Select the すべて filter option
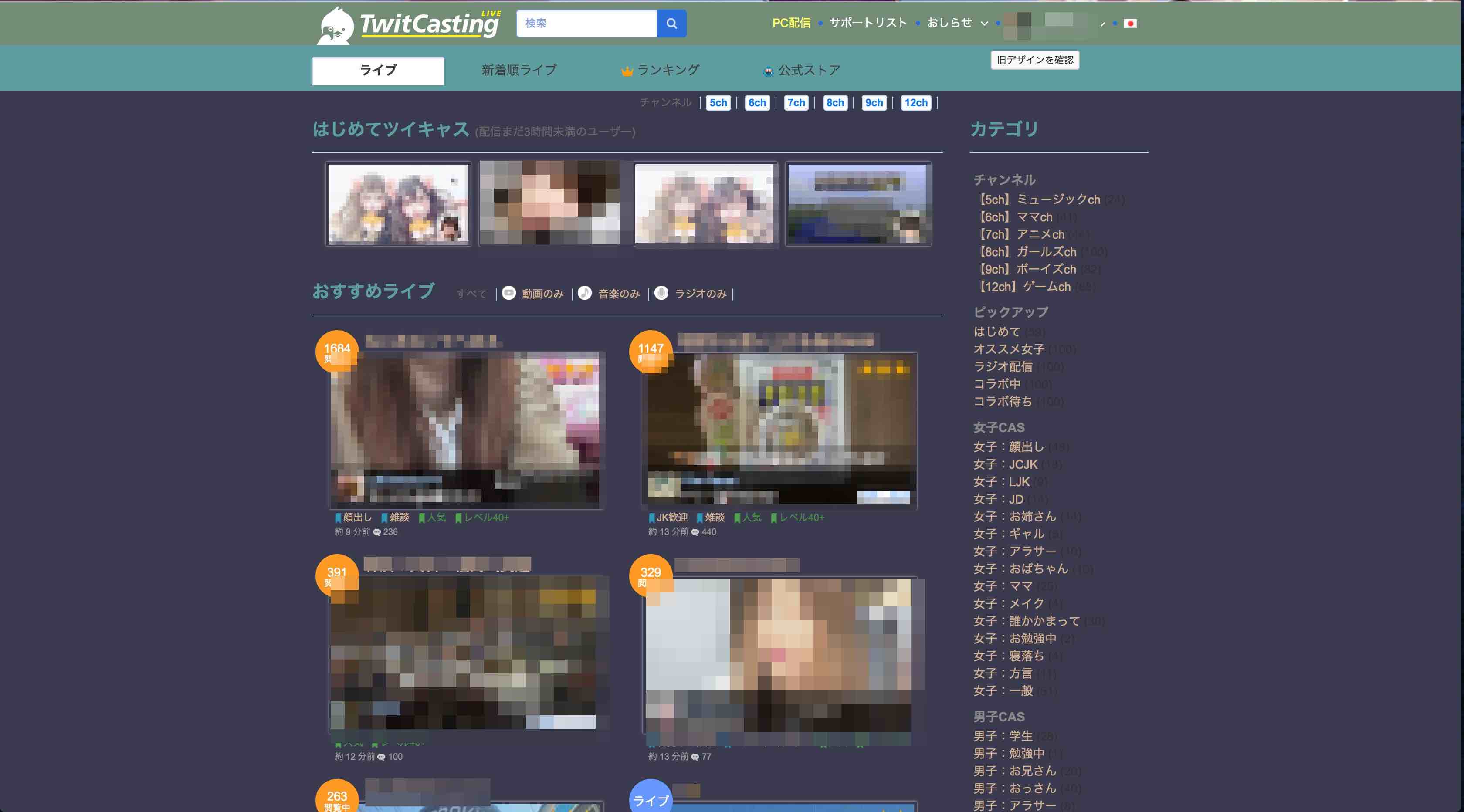 pyautogui.click(x=472, y=293)
